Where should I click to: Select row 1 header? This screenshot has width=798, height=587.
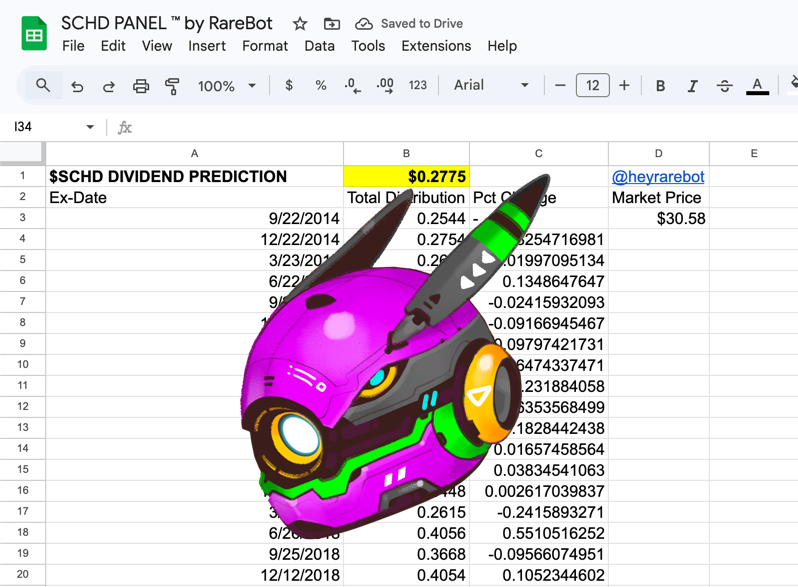(x=22, y=176)
